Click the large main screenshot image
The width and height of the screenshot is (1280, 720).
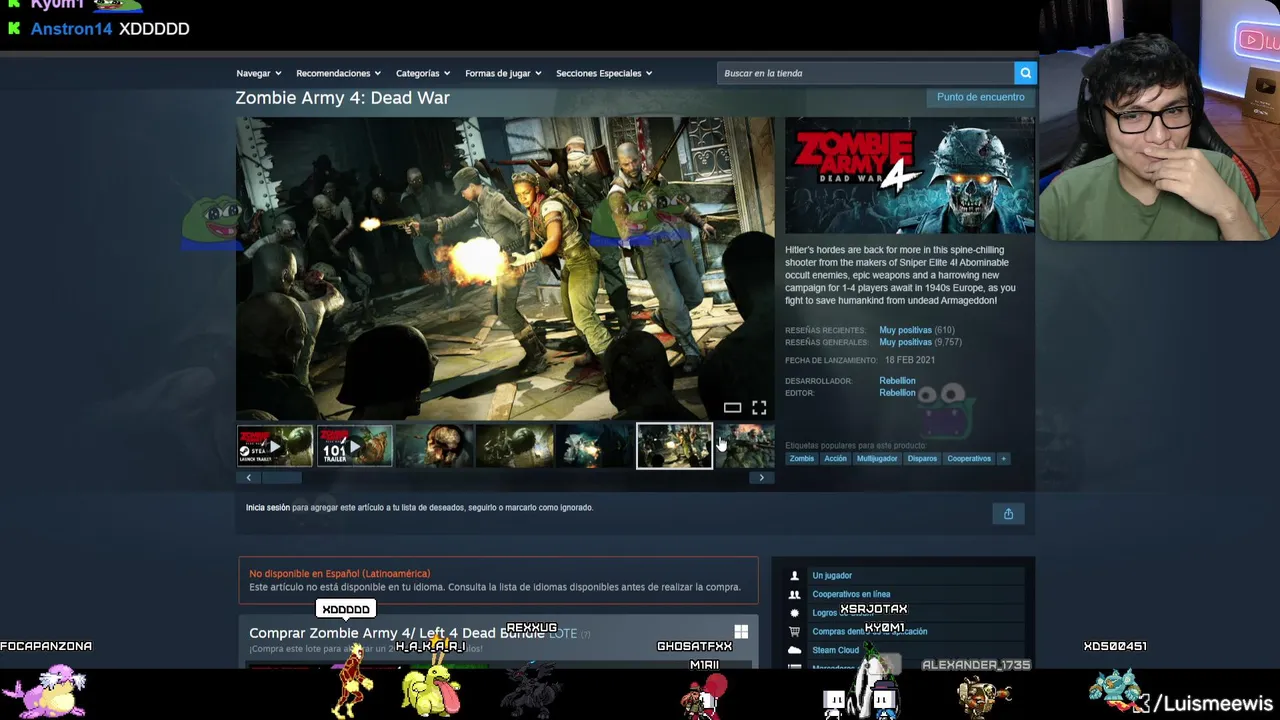coord(505,268)
